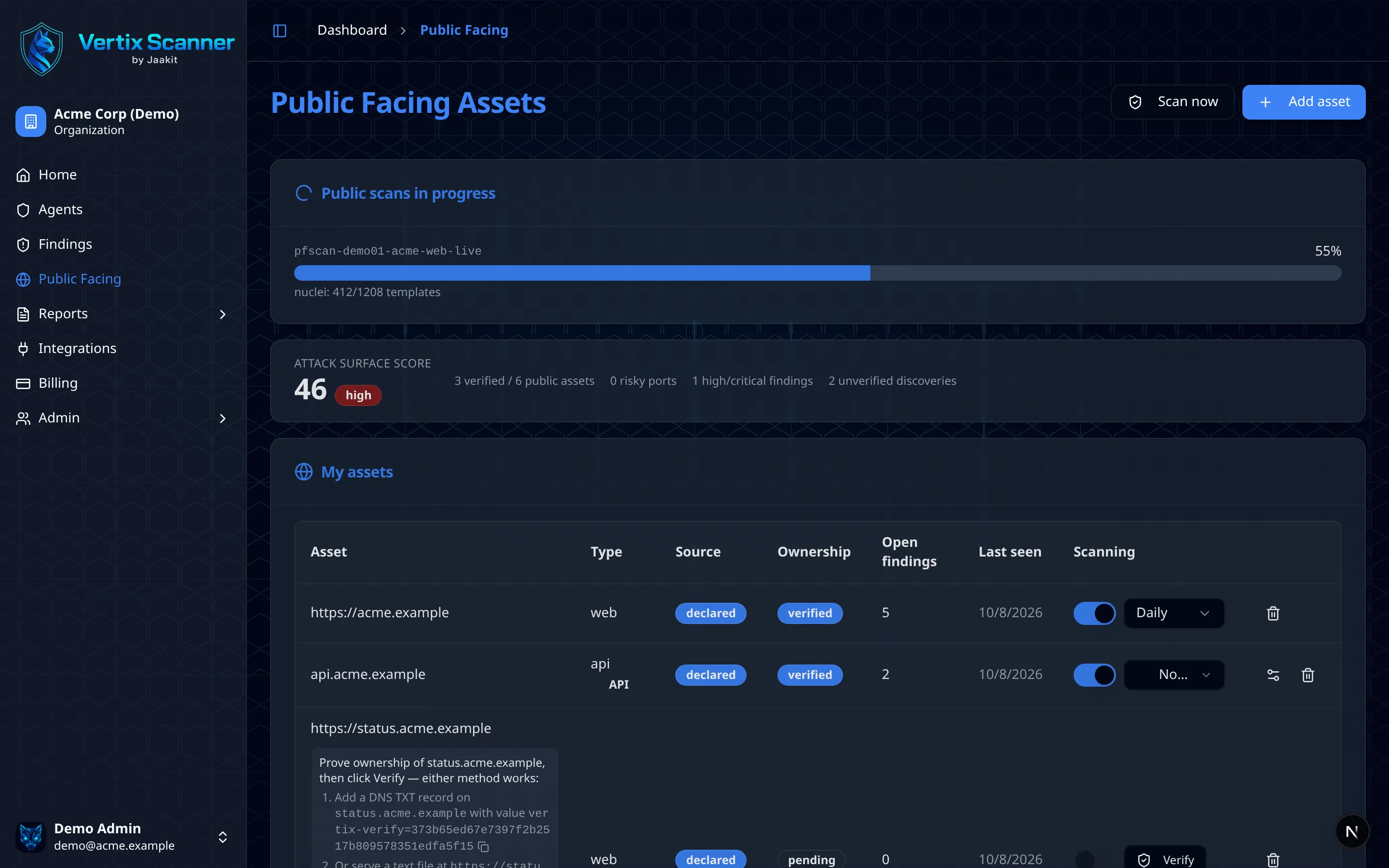
Task: Click the 1 high/critical findings stat
Action: click(752, 380)
